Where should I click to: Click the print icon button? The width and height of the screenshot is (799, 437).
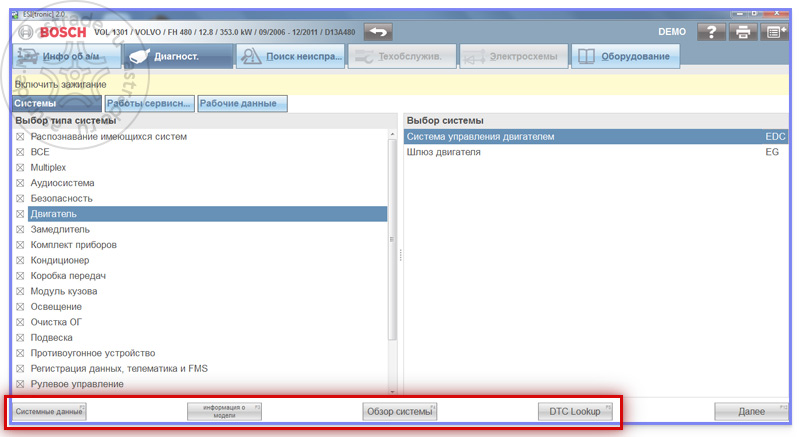tap(743, 32)
